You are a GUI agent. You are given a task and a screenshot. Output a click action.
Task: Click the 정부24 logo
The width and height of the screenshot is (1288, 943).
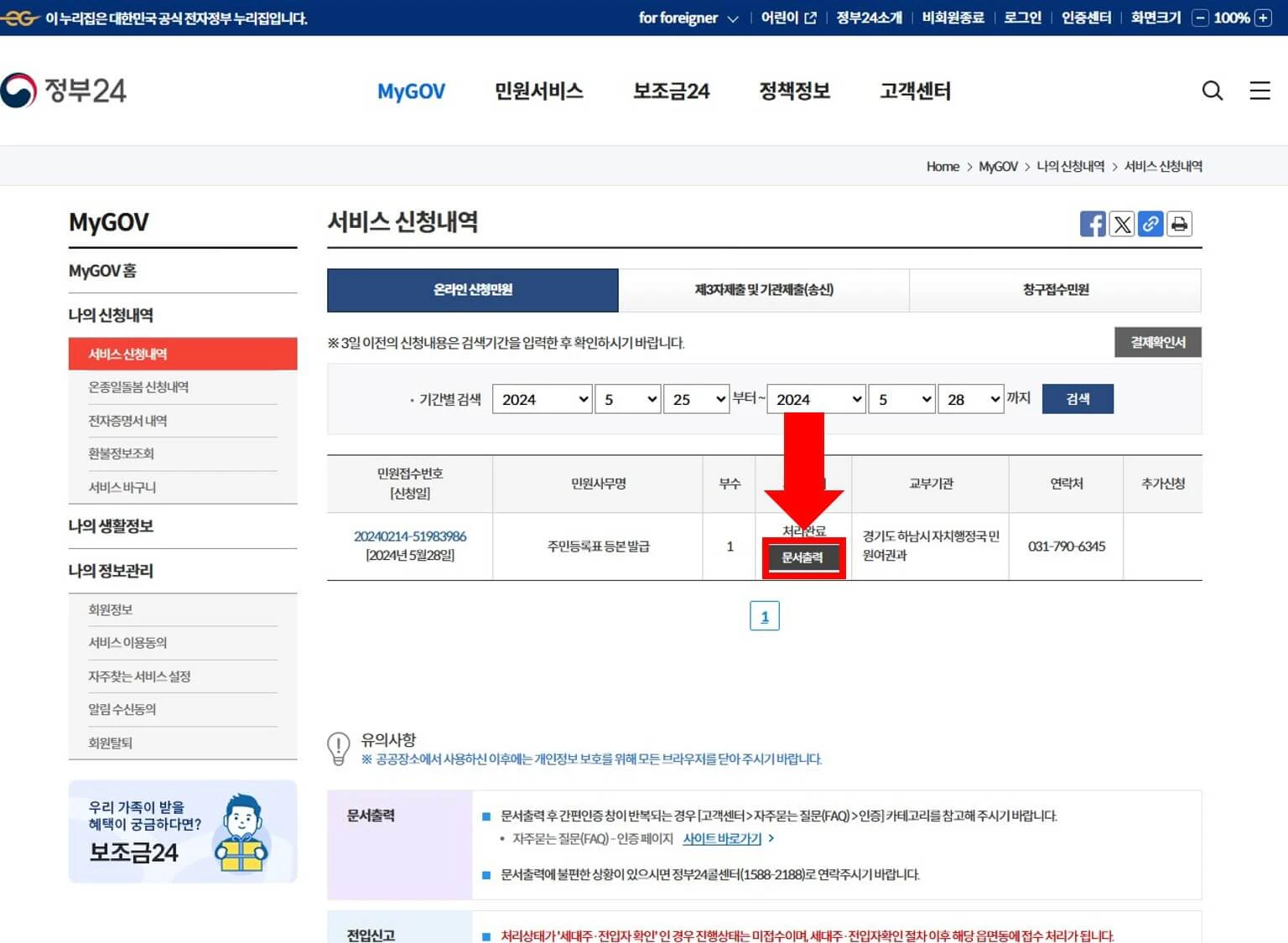(x=65, y=88)
